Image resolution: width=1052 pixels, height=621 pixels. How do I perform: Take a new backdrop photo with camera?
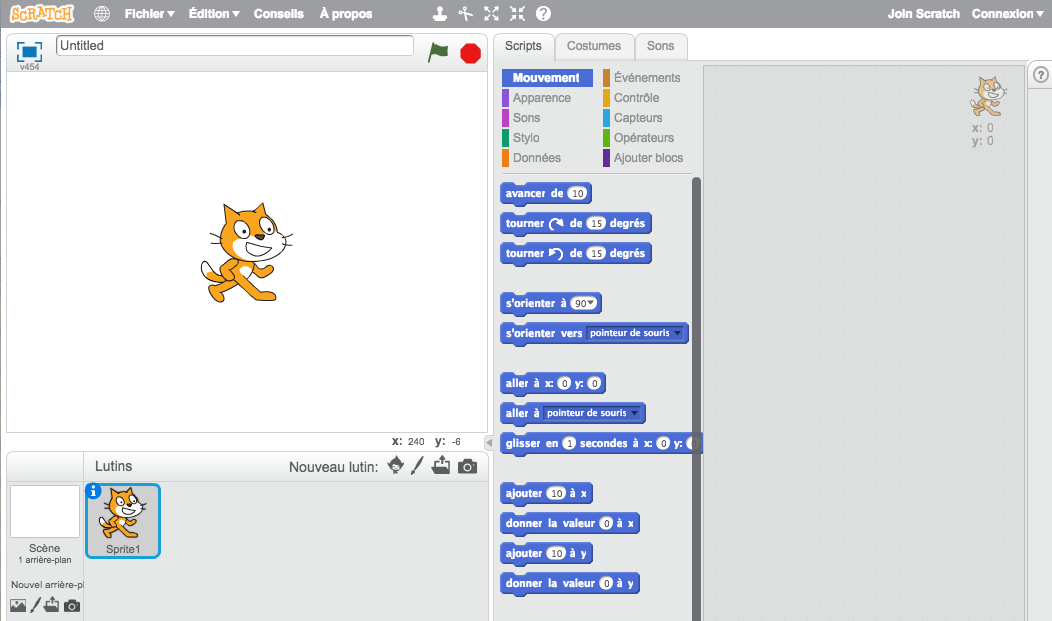pyautogui.click(x=72, y=606)
